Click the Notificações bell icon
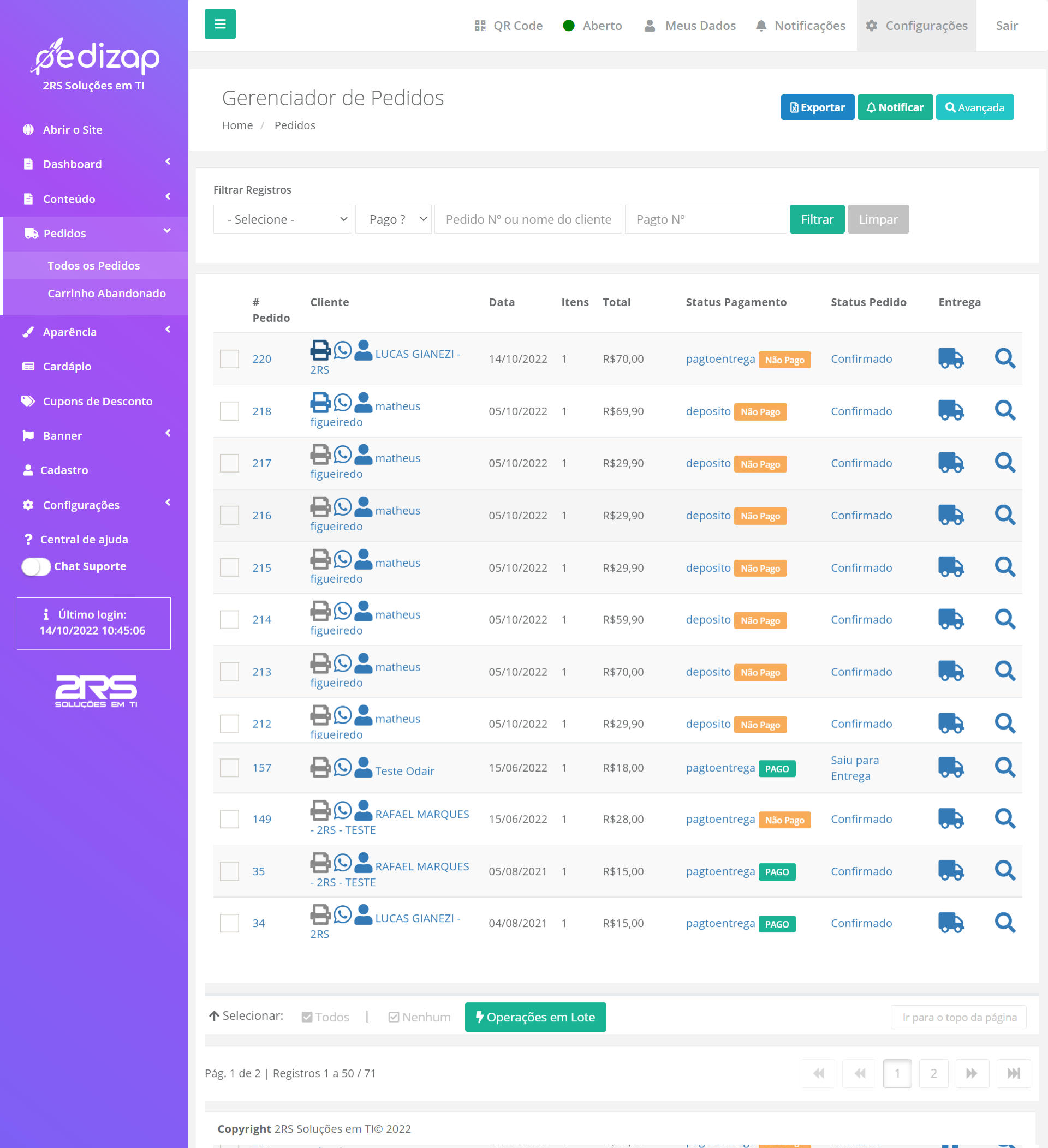1048x1148 pixels. click(761, 26)
